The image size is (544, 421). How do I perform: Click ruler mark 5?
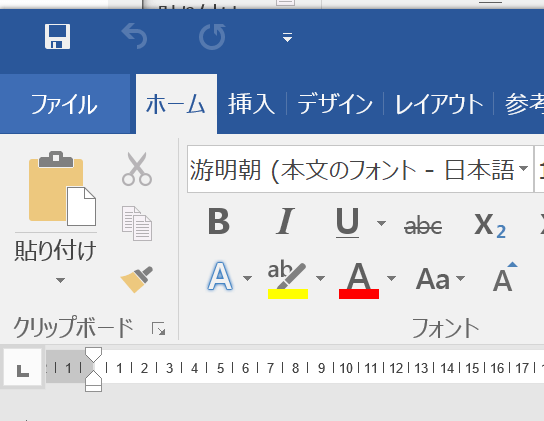[220, 368]
